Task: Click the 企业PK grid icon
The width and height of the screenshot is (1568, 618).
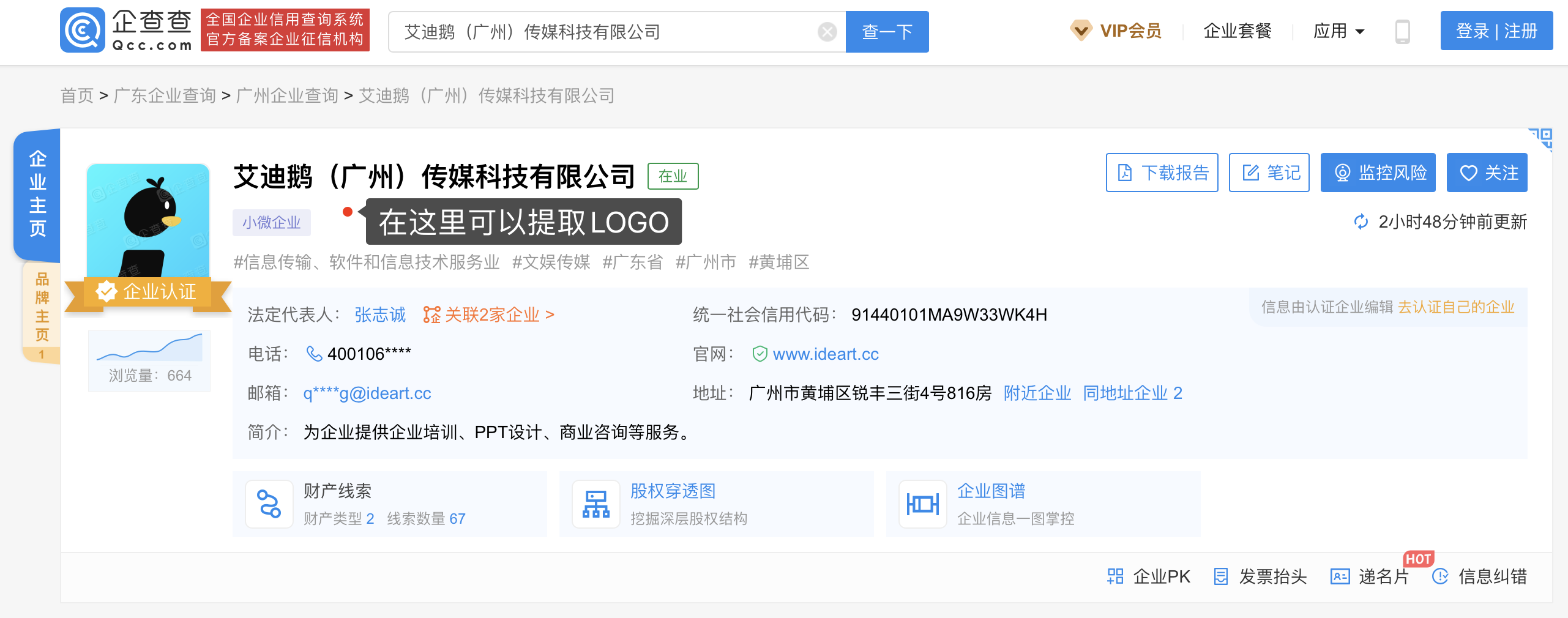Action: point(1115,576)
